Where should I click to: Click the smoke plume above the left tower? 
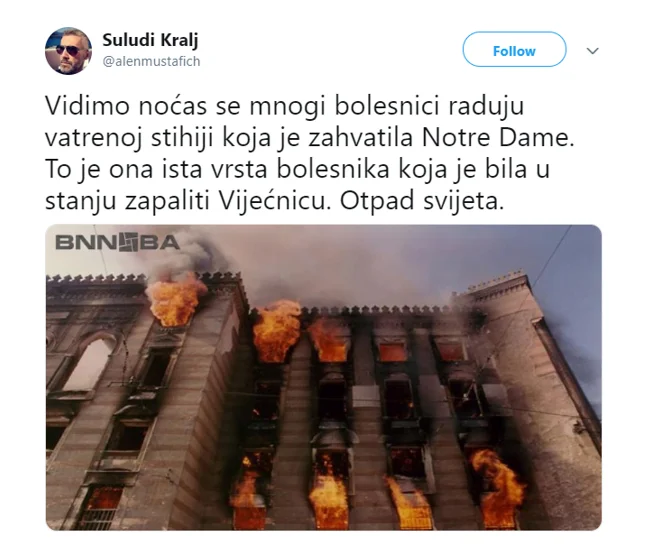(185, 252)
